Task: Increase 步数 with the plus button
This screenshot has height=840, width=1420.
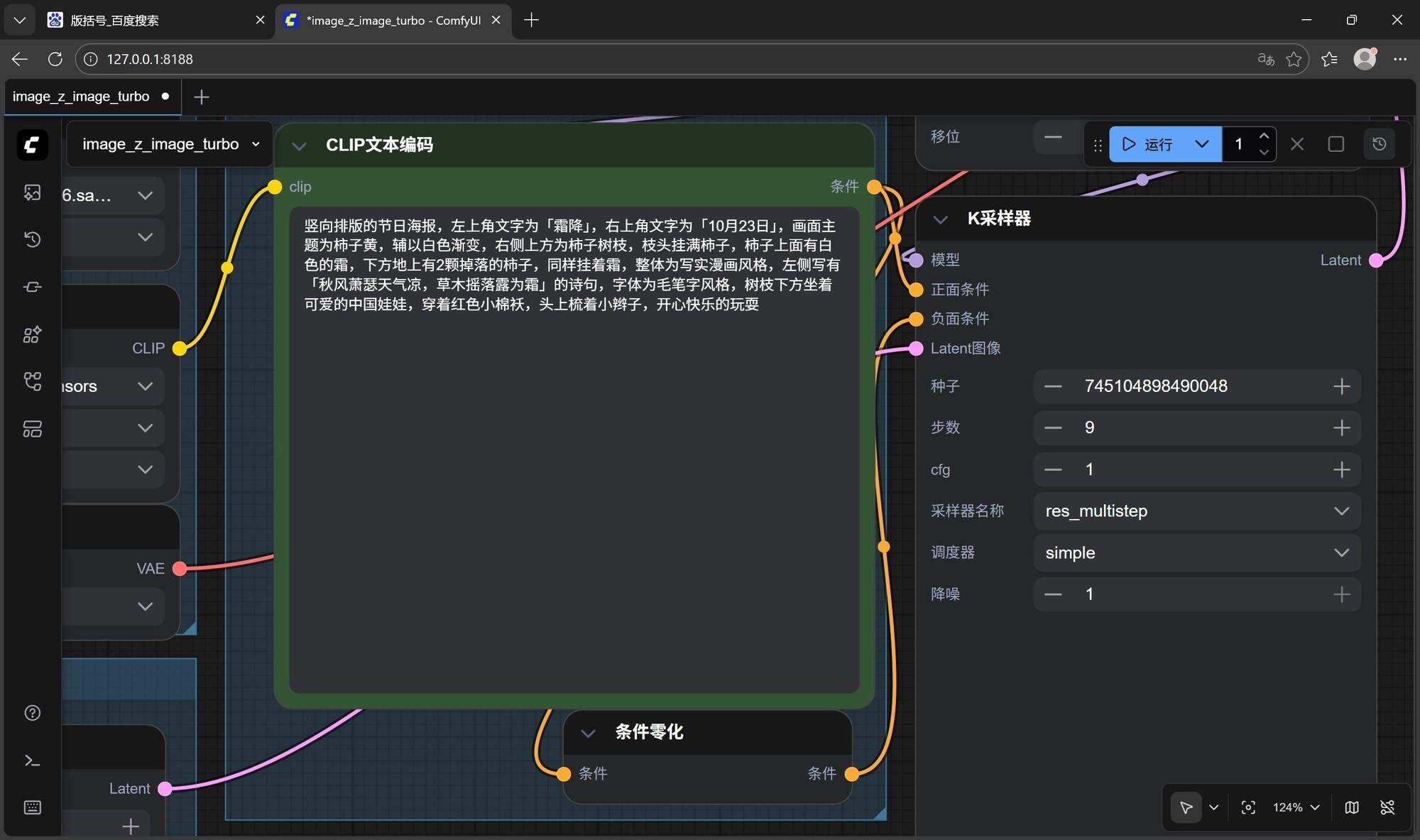Action: point(1341,427)
